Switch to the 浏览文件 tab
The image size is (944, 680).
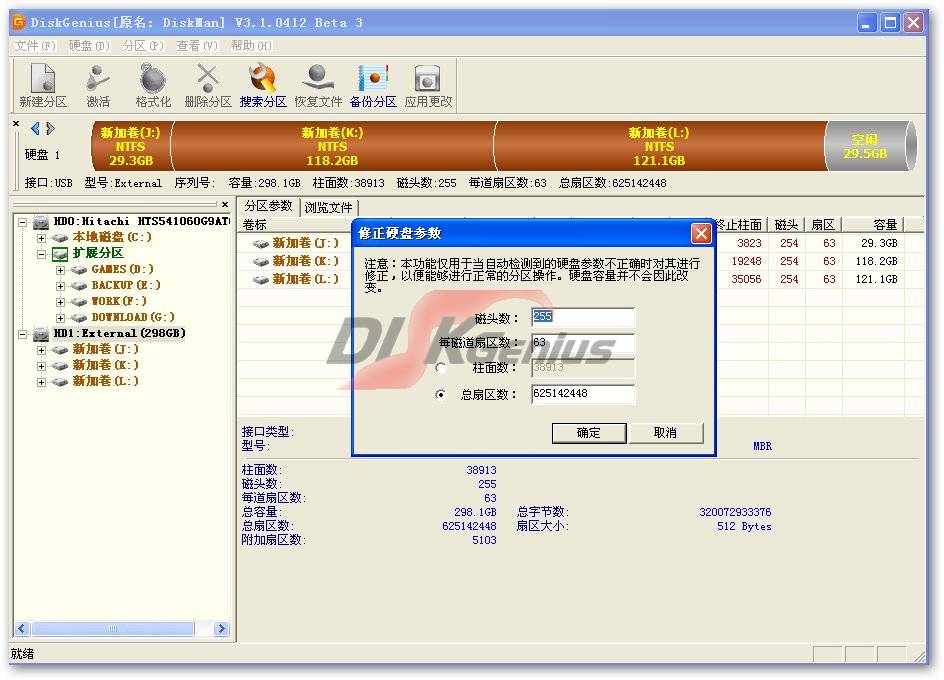(x=329, y=208)
